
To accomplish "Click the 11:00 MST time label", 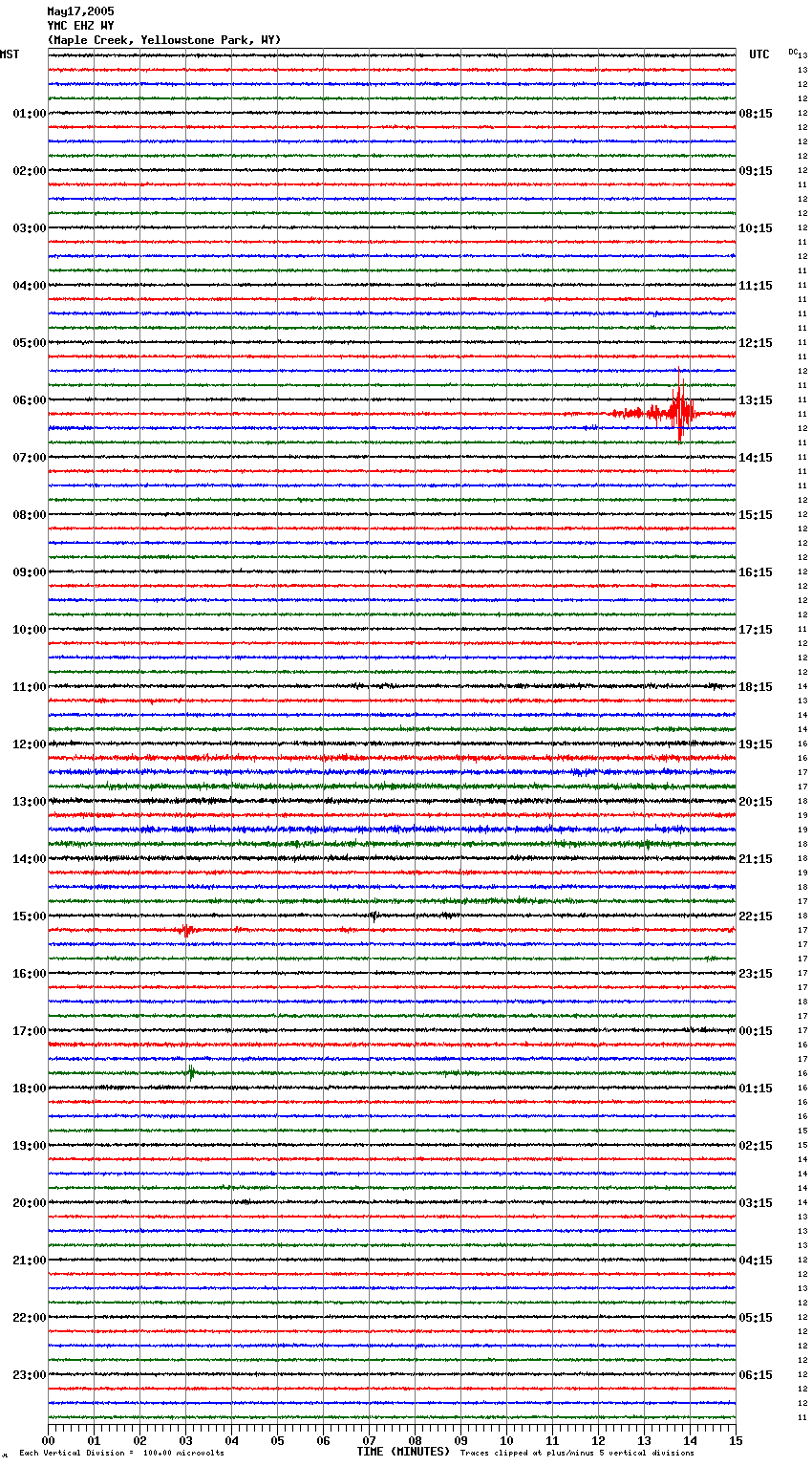I will coord(30,687).
